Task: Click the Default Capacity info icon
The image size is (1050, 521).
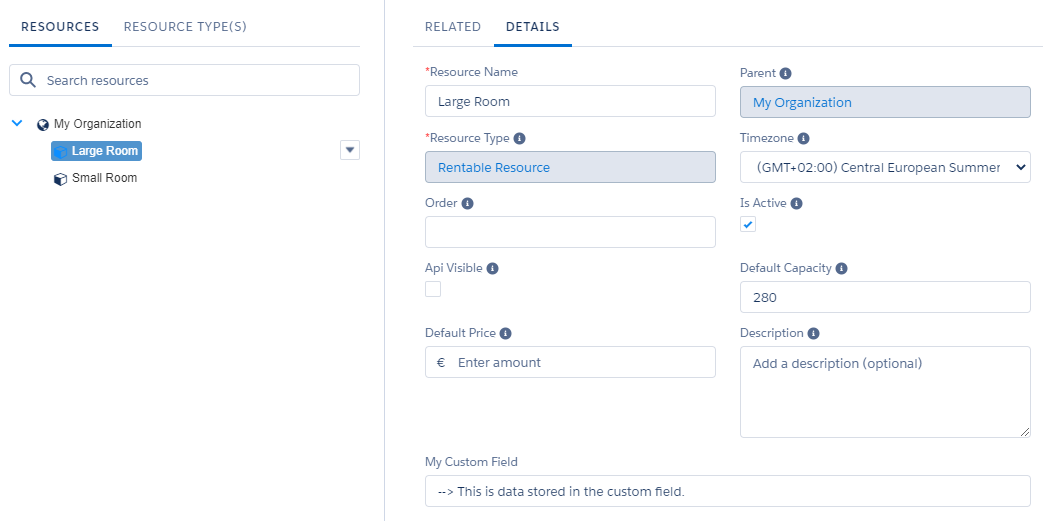Action: click(842, 269)
